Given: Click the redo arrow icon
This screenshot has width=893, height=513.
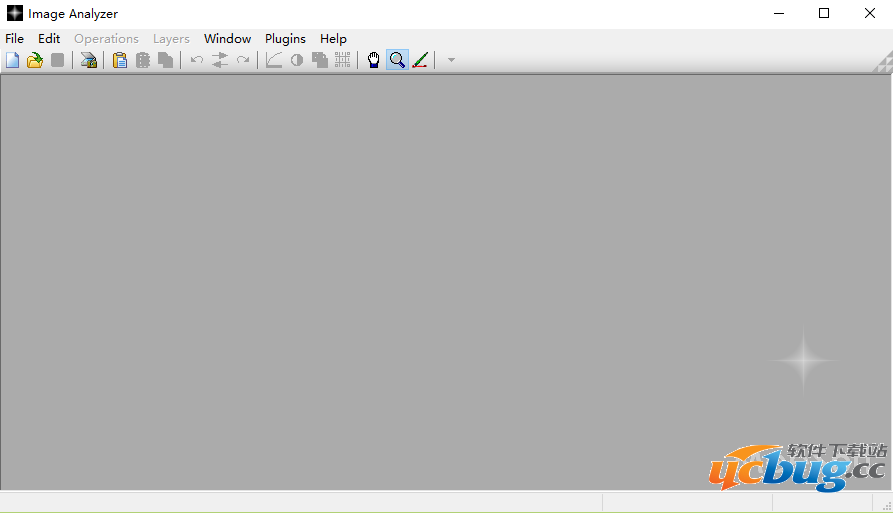Looking at the screenshot, I should (243, 60).
